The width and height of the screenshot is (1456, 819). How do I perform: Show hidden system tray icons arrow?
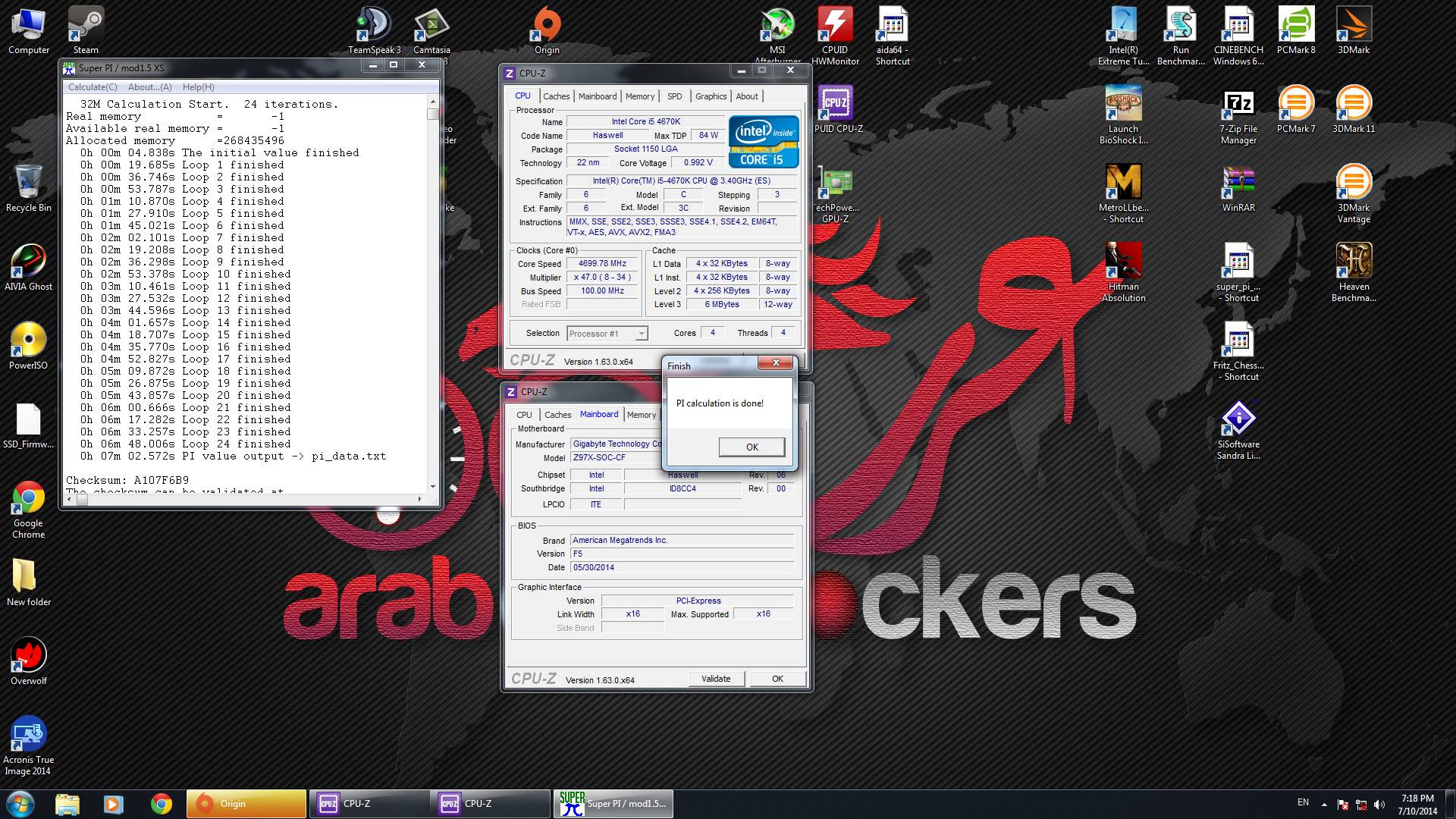pos(1324,805)
